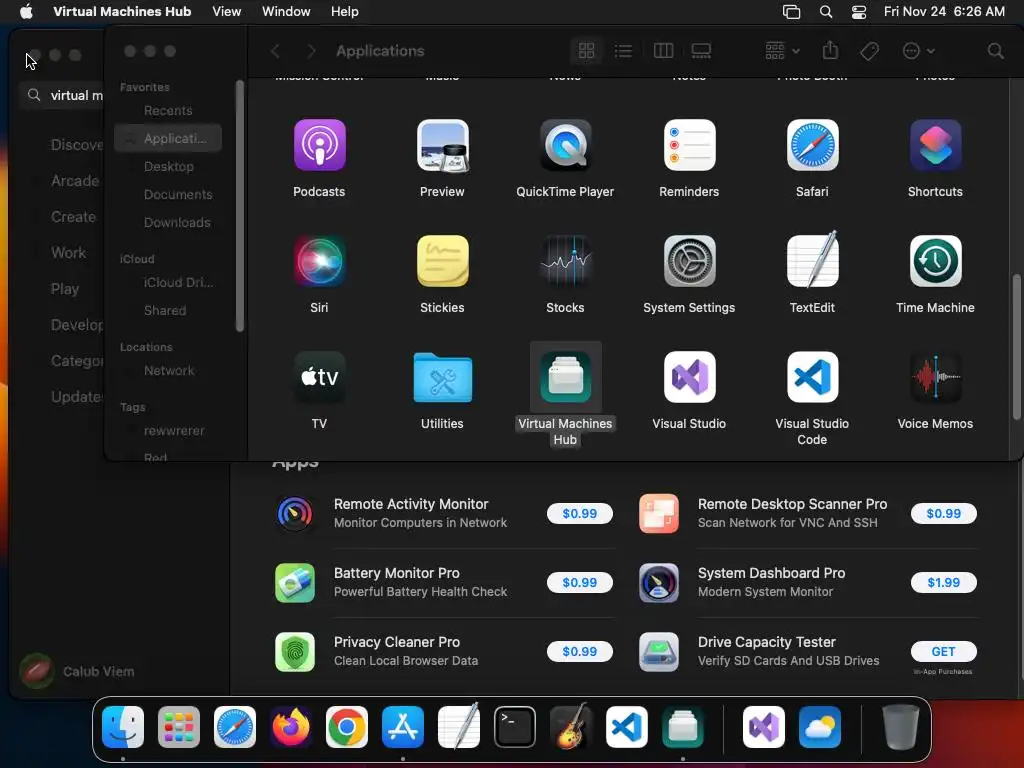Image resolution: width=1024 pixels, height=768 pixels.
Task: Open the Finder action (ellipsis) menu
Action: (918, 51)
